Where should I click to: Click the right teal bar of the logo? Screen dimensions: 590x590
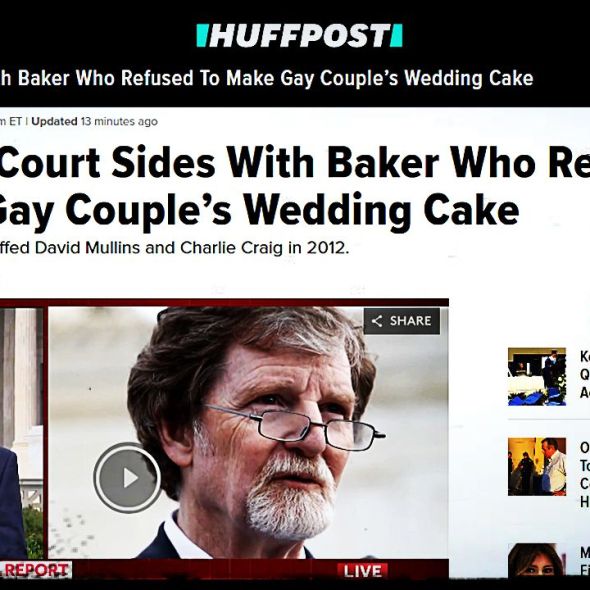point(396,36)
